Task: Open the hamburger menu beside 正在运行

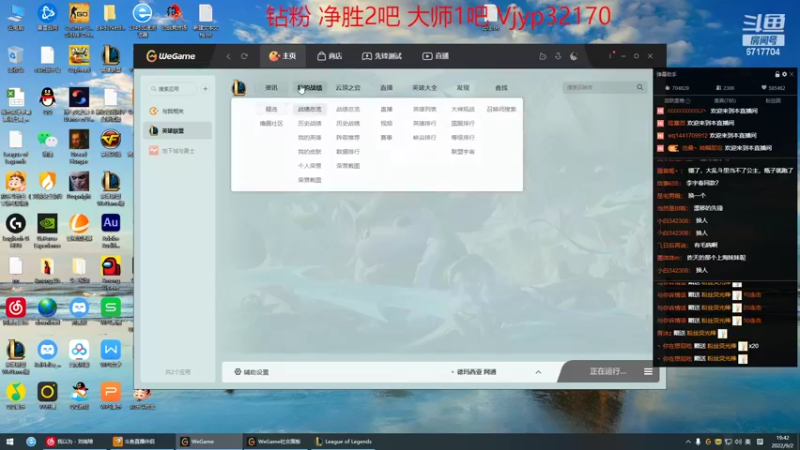Action: (x=648, y=371)
